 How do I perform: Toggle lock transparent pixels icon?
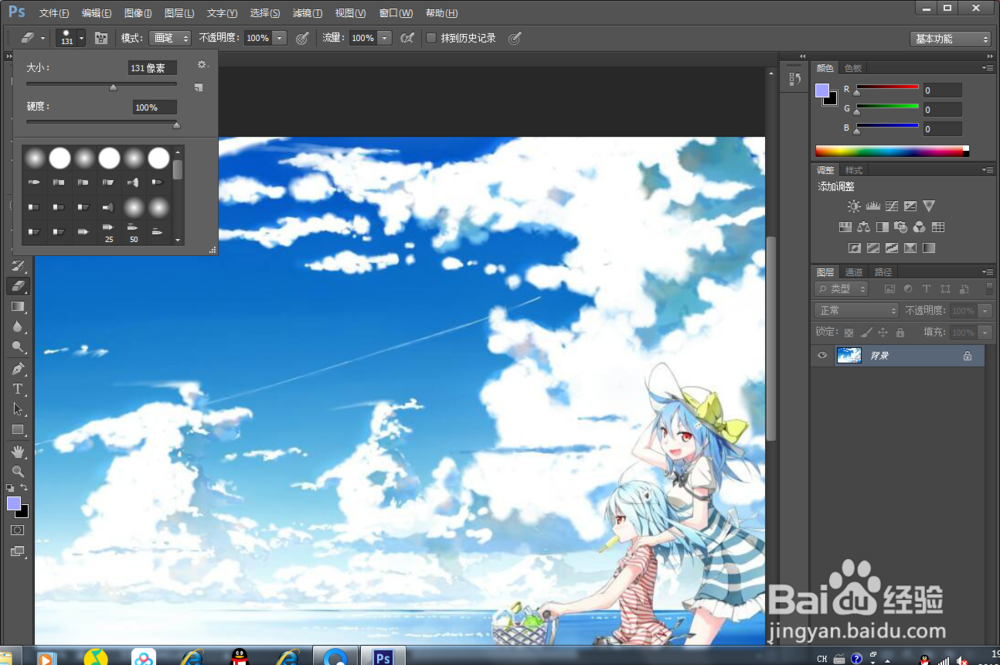tap(849, 332)
